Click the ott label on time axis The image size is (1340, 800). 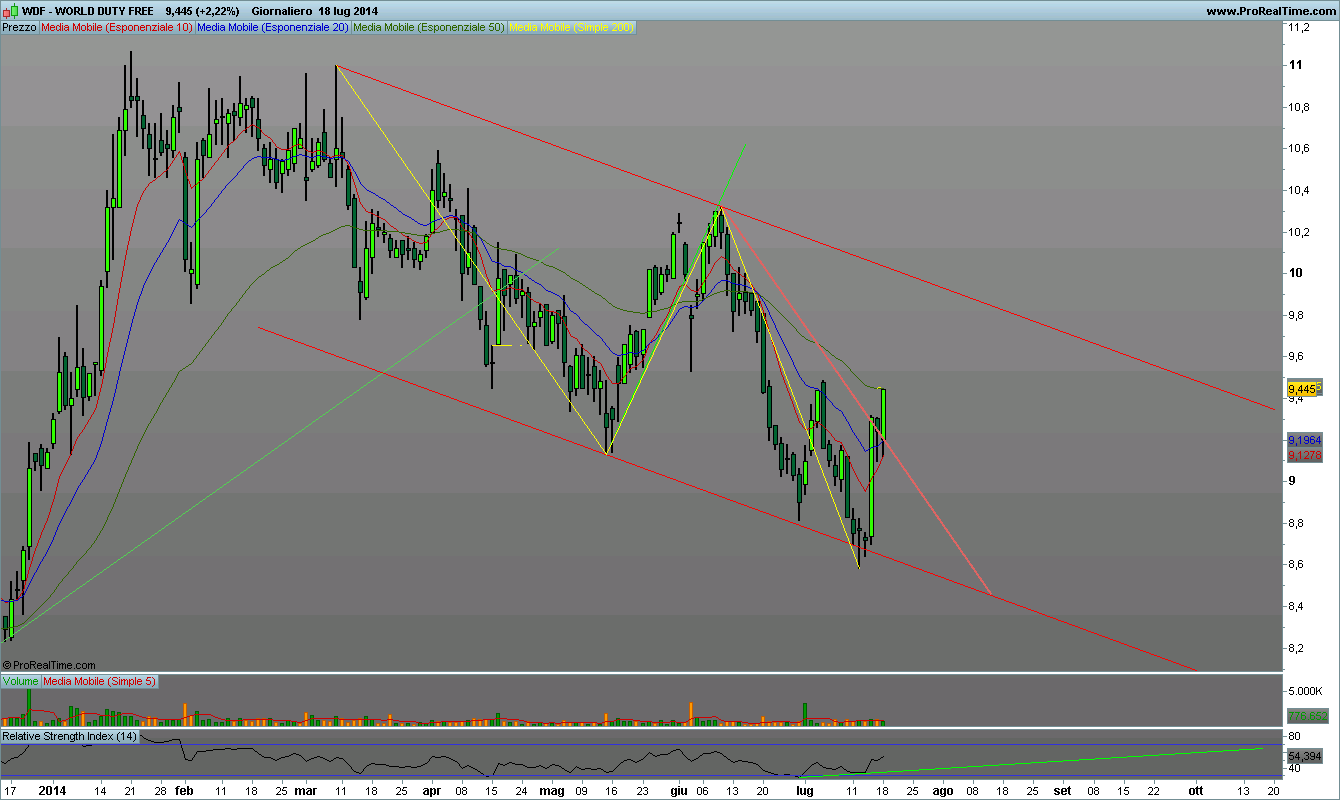pos(1195,789)
